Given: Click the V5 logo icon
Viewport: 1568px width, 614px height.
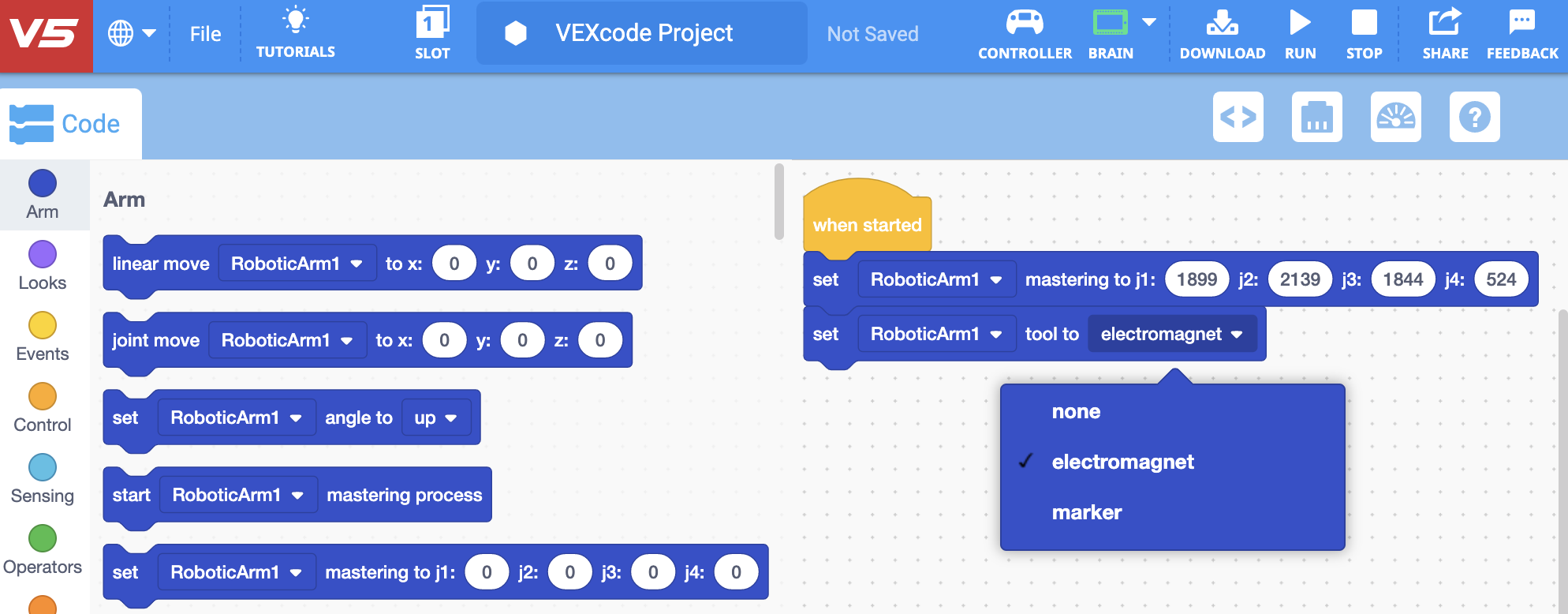Looking at the screenshot, I should click(46, 36).
